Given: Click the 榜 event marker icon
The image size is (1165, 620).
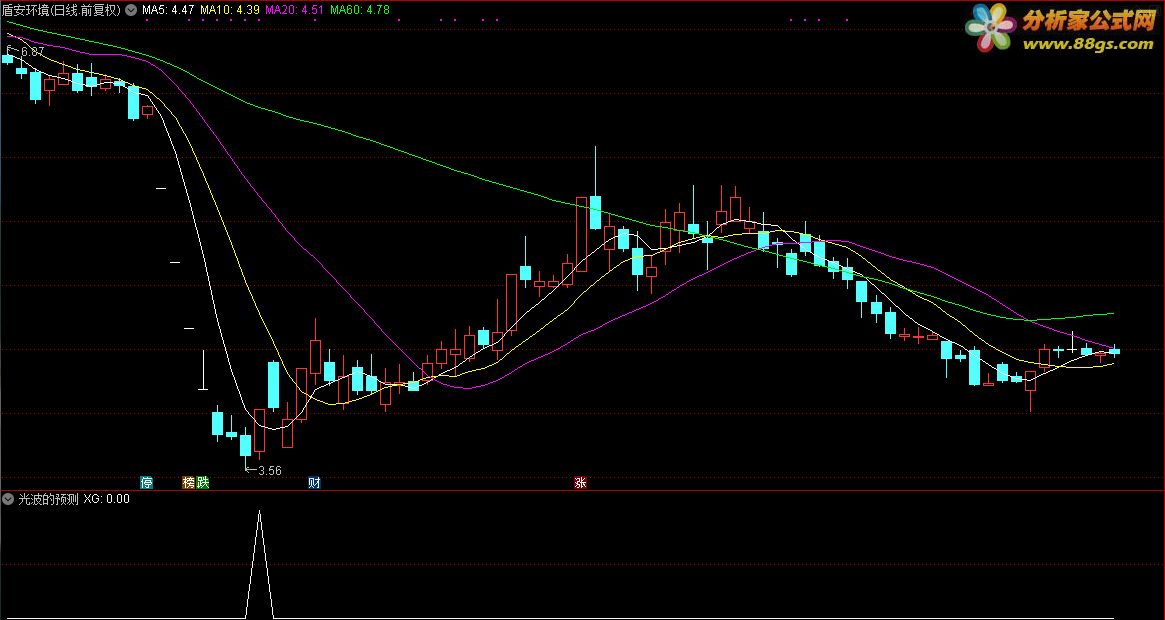Looking at the screenshot, I should tap(189, 482).
